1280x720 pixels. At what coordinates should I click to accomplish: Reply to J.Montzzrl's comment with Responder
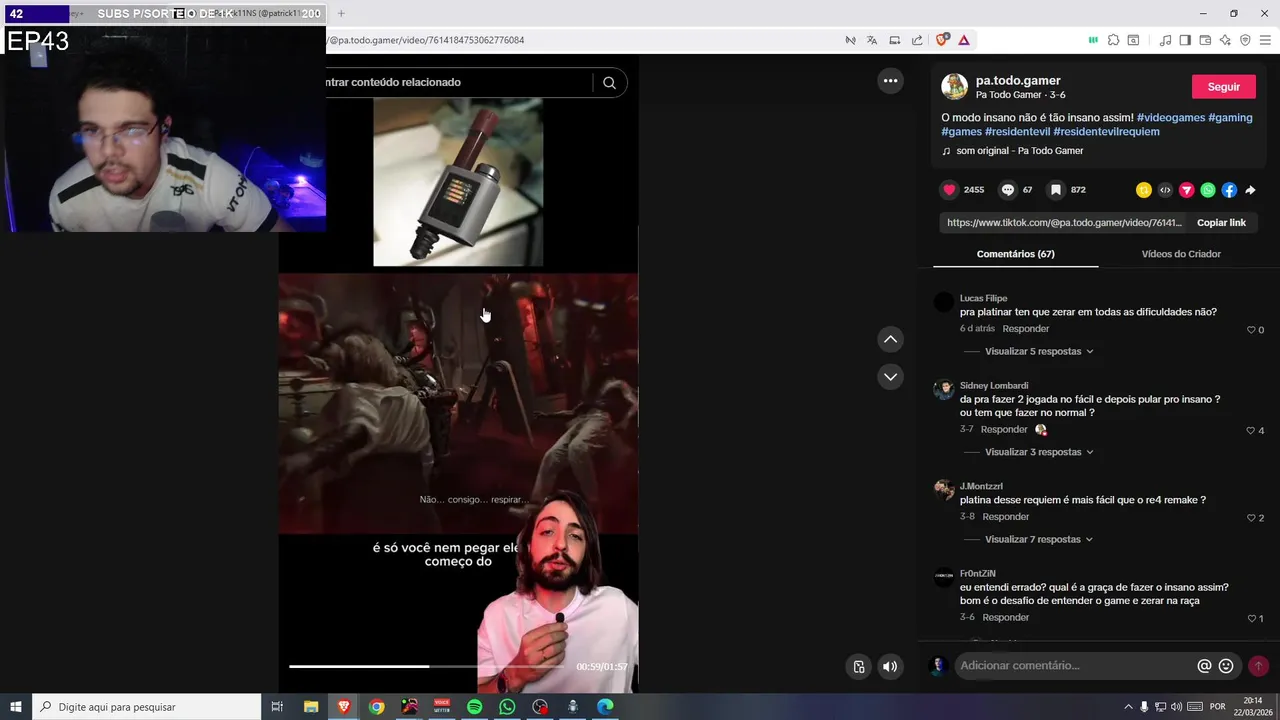1006,517
